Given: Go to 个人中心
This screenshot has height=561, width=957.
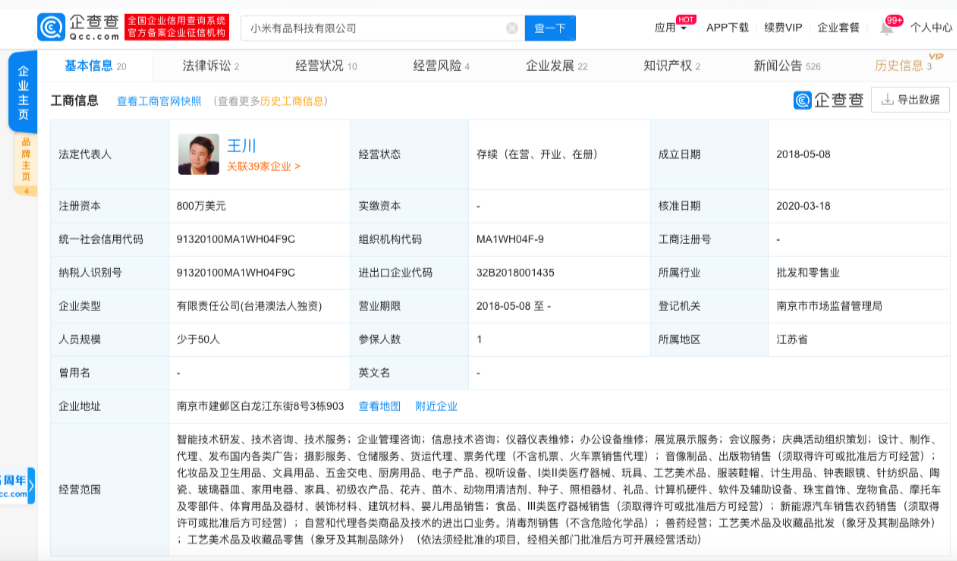Looking at the screenshot, I should [931, 27].
